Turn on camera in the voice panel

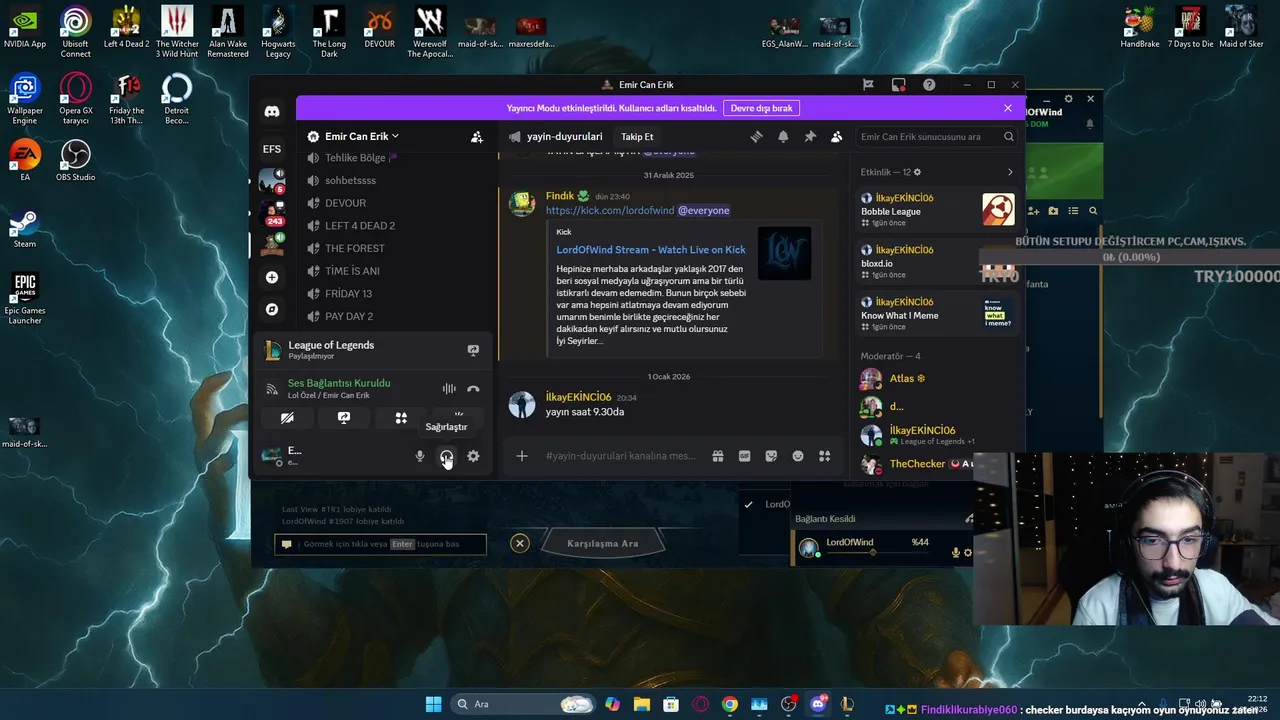(287, 418)
